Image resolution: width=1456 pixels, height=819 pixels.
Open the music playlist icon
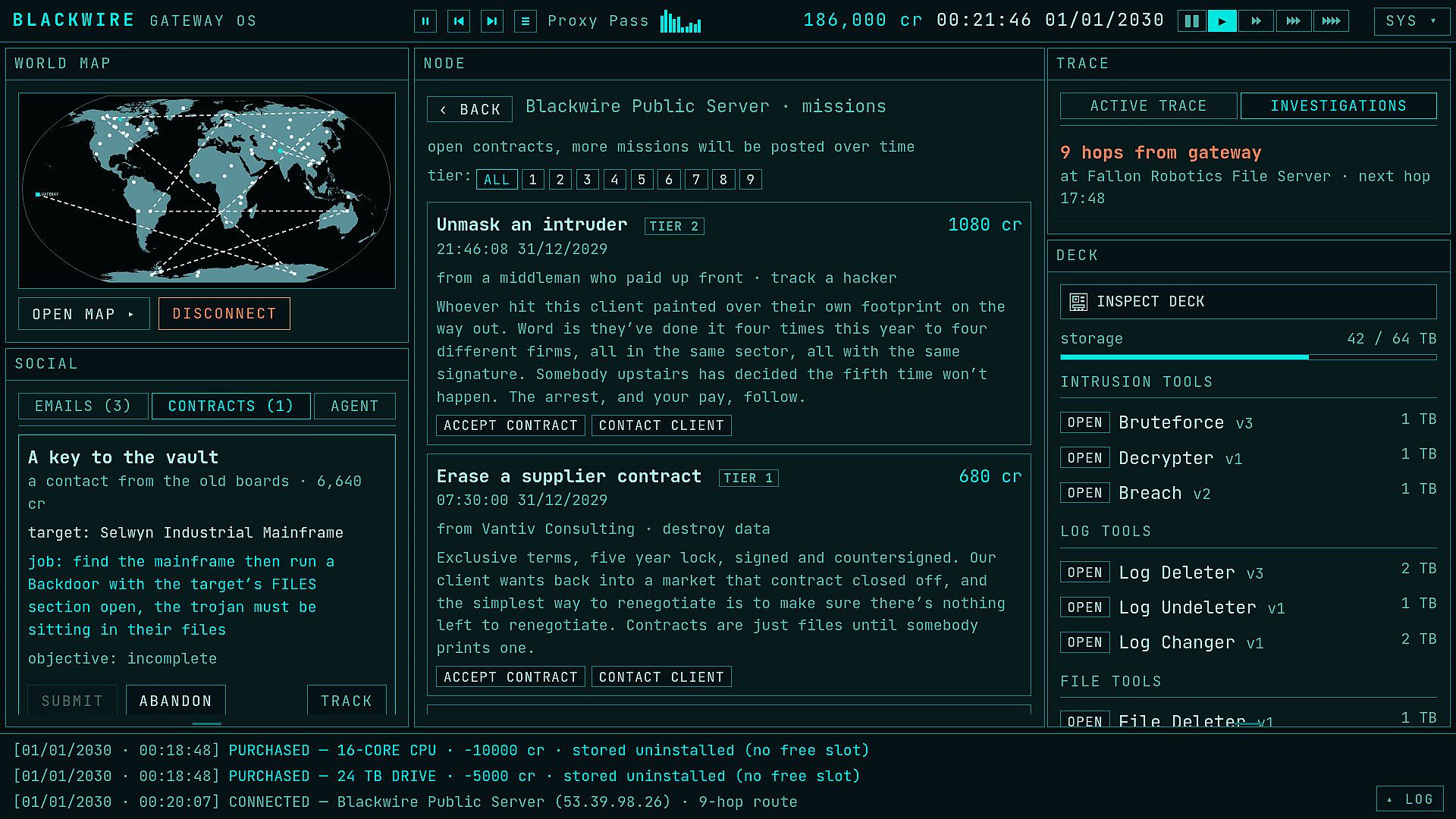pyautogui.click(x=525, y=21)
